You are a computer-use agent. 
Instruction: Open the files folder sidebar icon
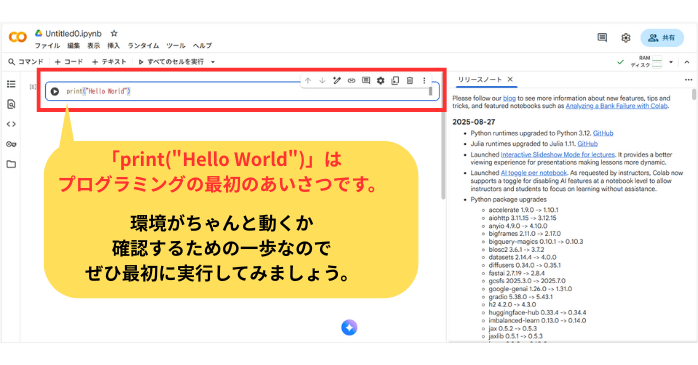12,164
